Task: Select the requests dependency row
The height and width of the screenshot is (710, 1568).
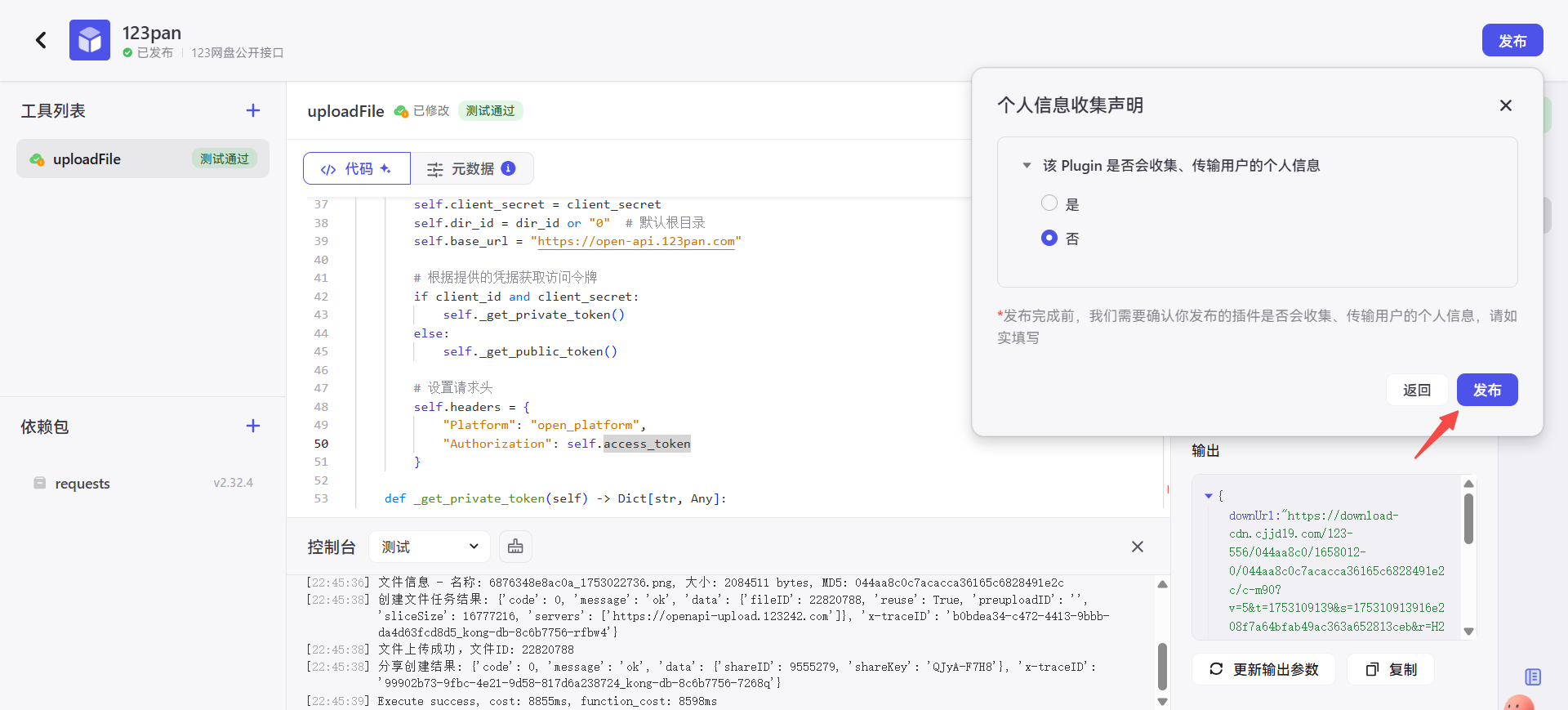Action: (x=143, y=483)
